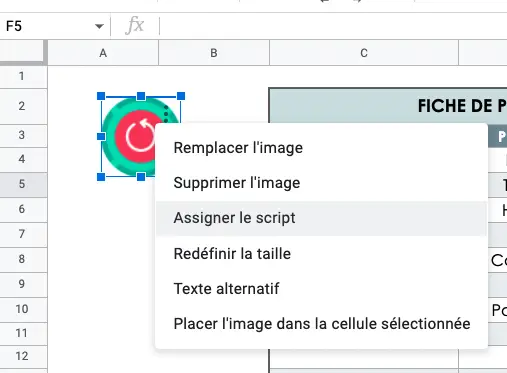The image size is (507, 373).
Task: Select row 1 header
Action: click(23, 76)
